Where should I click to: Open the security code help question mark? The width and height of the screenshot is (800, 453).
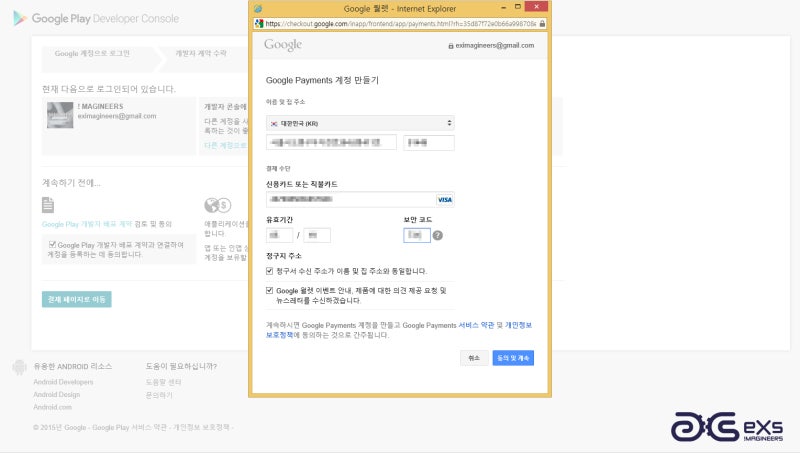click(x=438, y=235)
